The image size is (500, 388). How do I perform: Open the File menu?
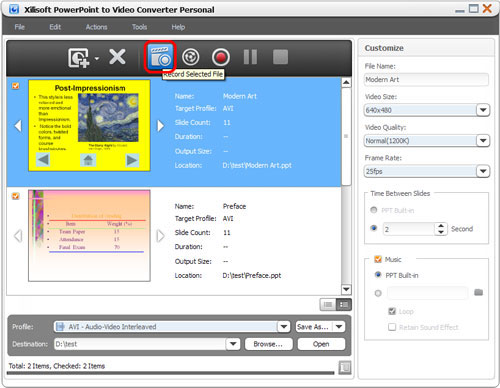click(x=20, y=27)
